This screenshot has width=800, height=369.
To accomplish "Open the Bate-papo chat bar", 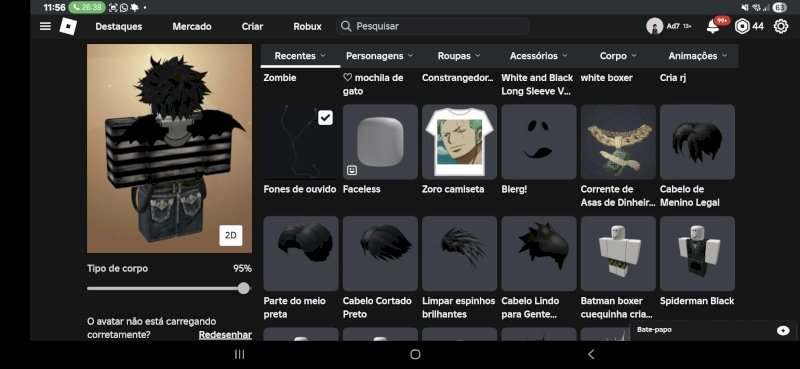I will [x=713, y=330].
